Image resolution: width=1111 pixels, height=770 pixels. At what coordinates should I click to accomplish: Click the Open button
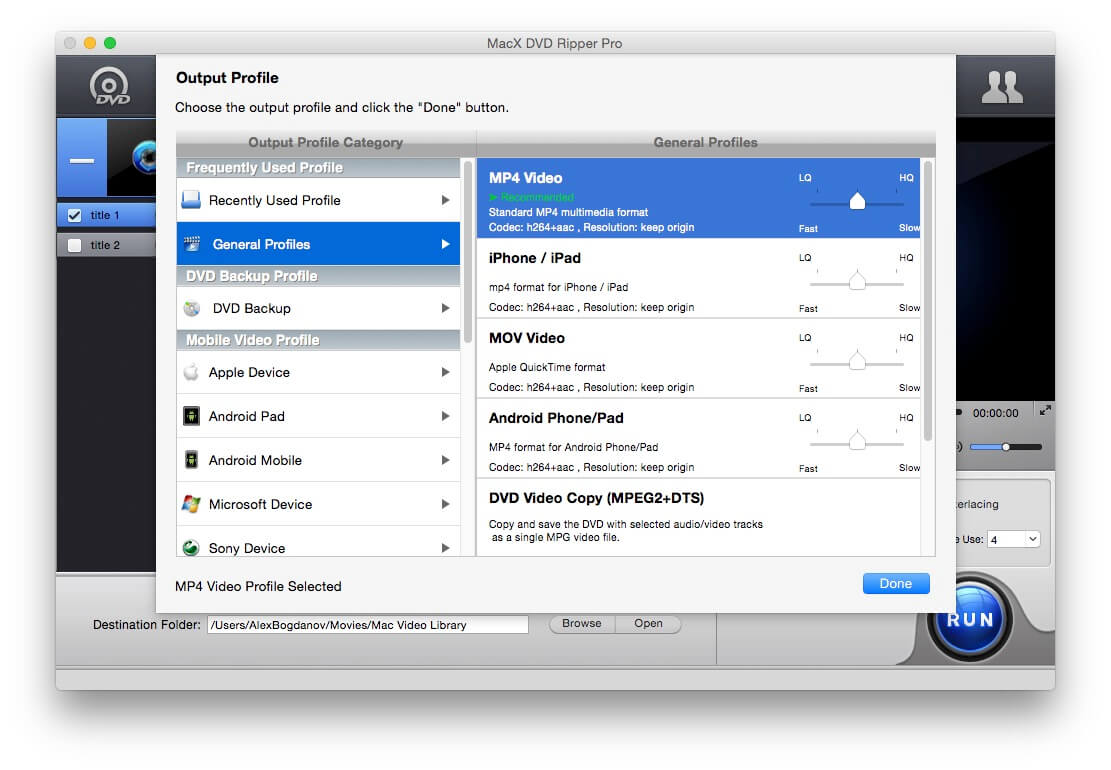pyautogui.click(x=648, y=623)
